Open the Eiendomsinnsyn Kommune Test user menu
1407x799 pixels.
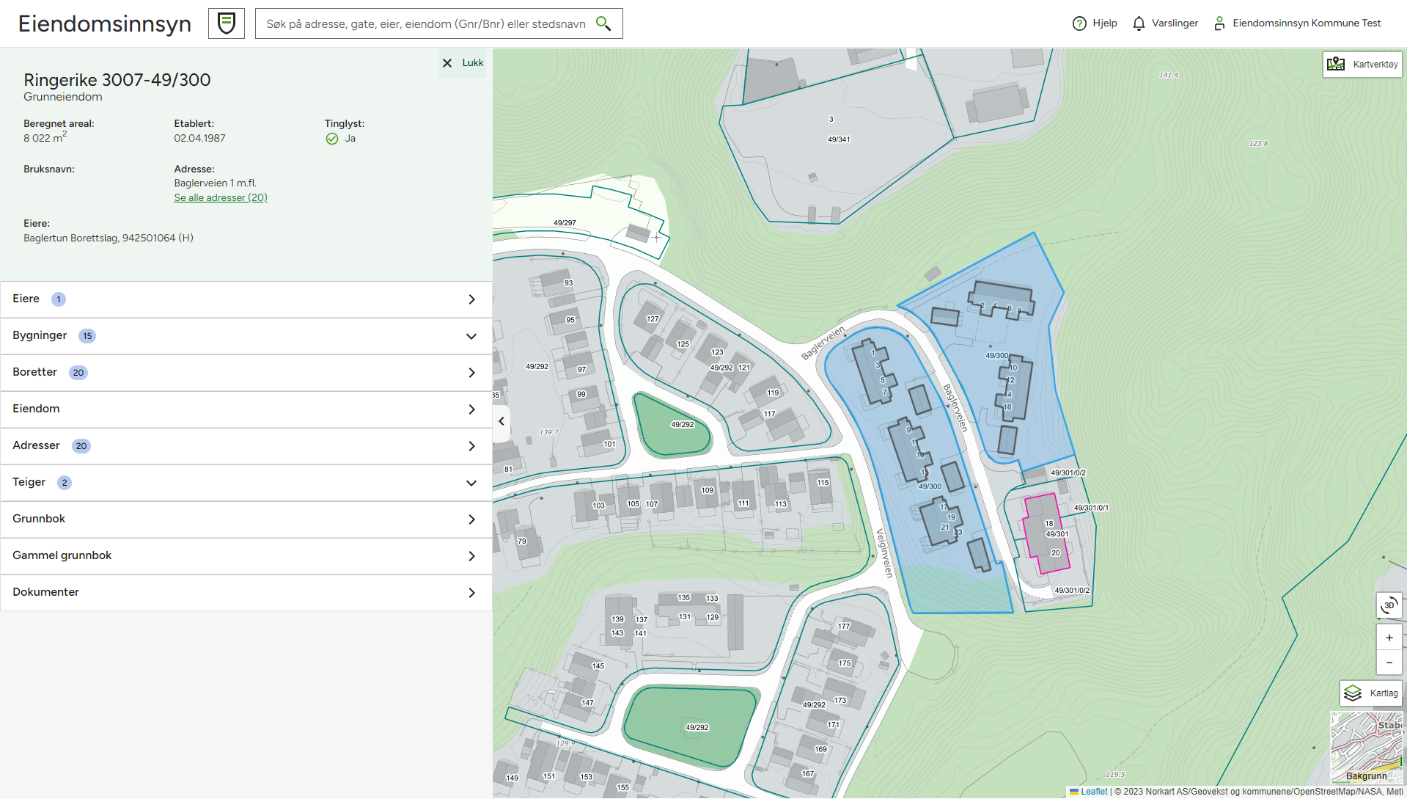(1297, 23)
